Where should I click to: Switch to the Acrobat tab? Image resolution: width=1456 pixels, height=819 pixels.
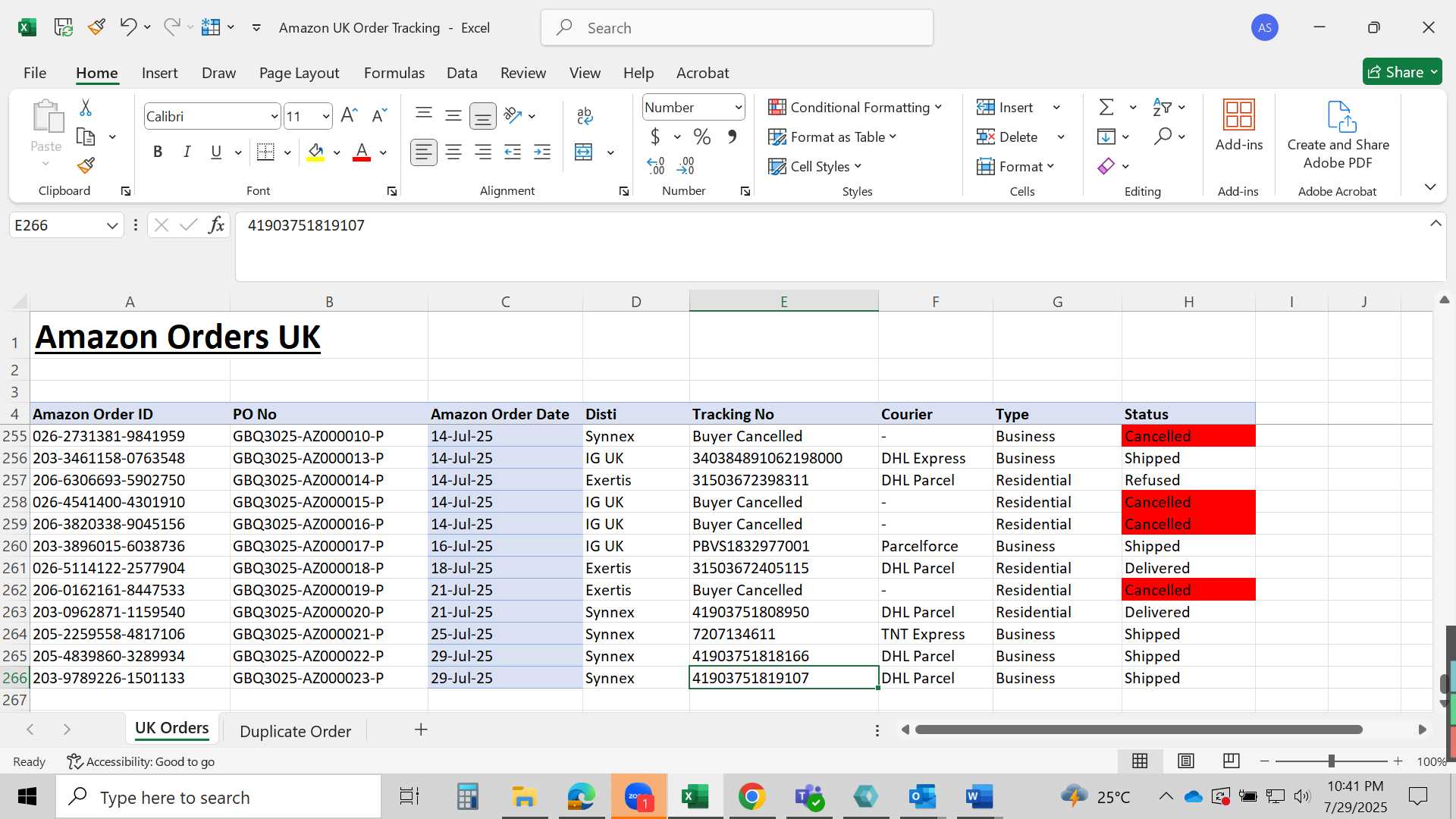(x=702, y=73)
